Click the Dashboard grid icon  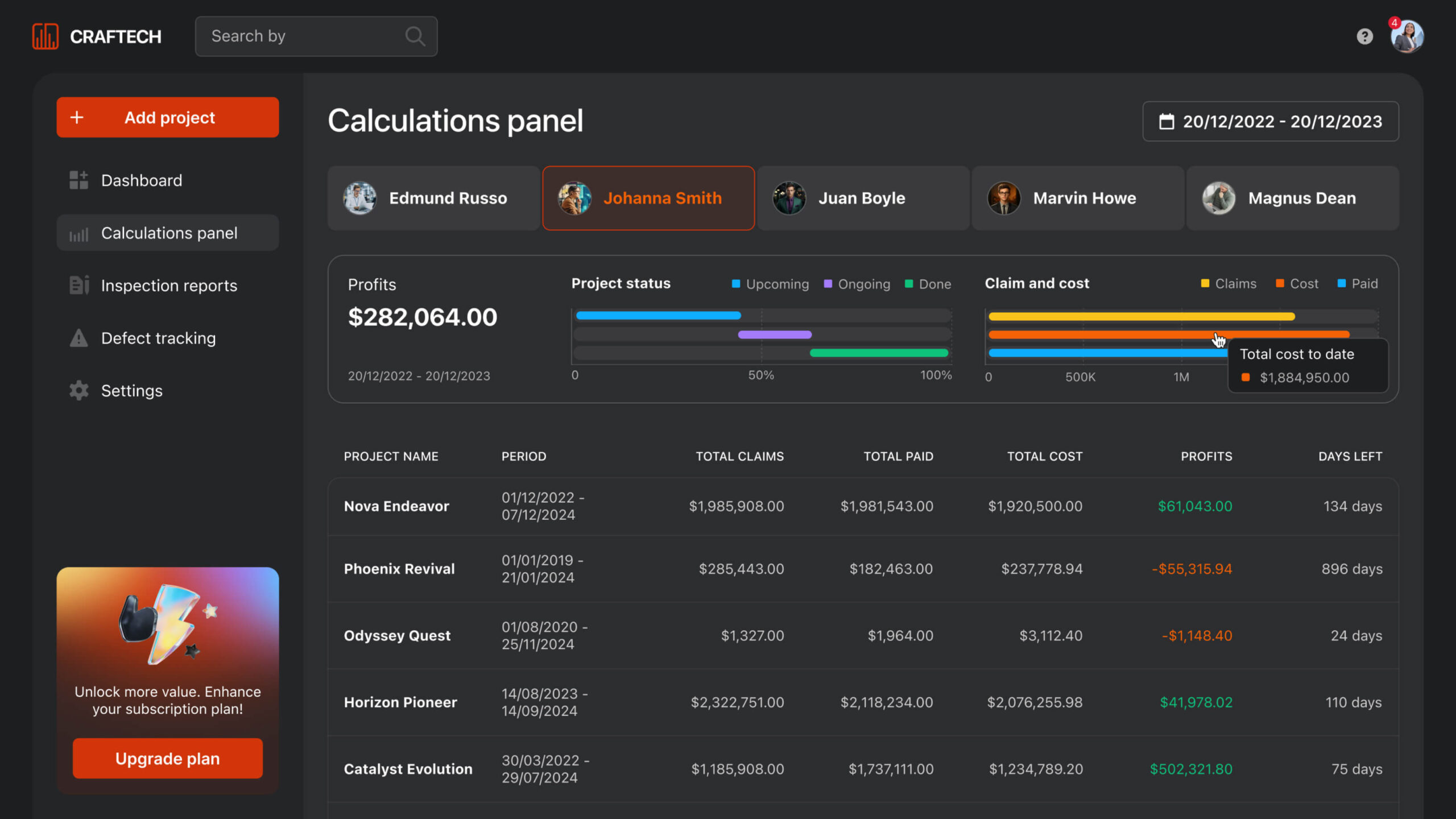(x=78, y=180)
